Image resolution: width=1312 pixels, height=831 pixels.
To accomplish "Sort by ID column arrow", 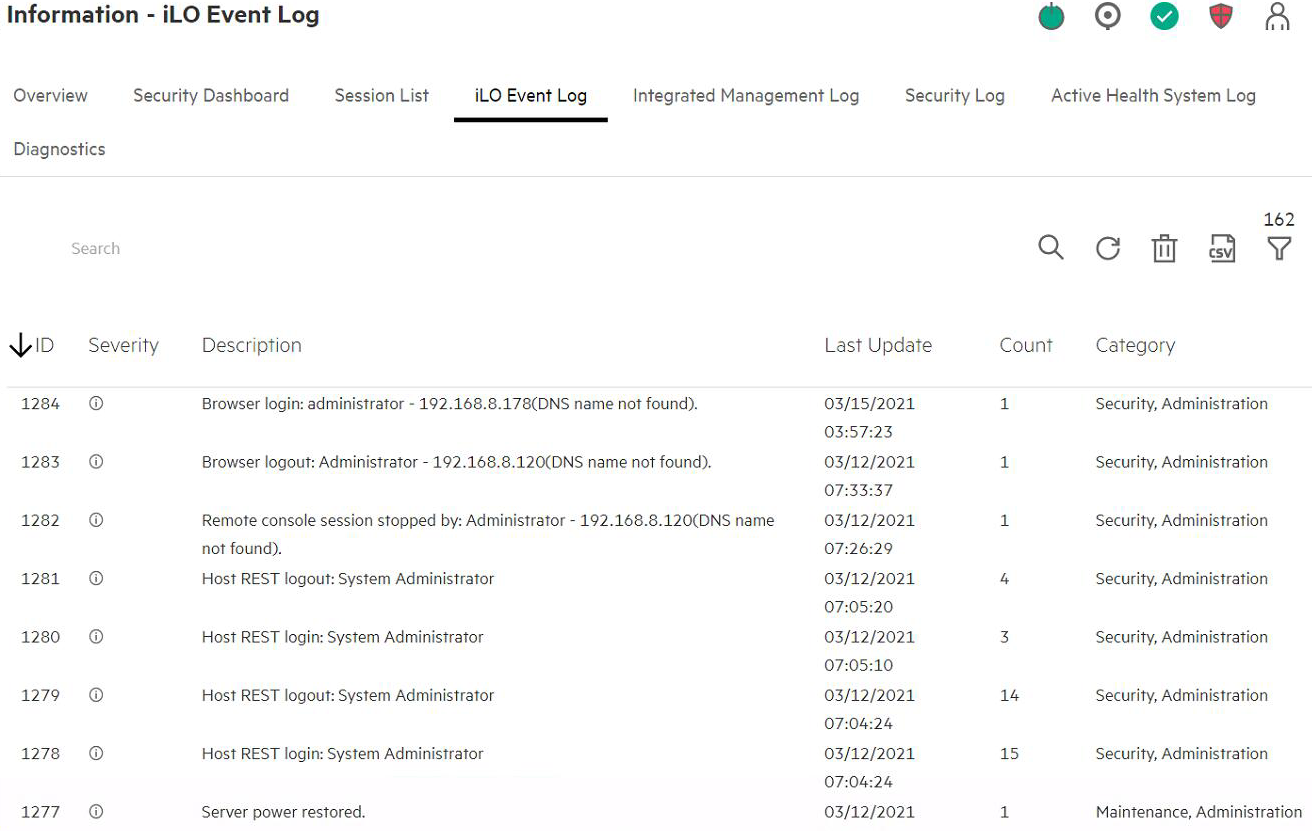I will [21, 346].
